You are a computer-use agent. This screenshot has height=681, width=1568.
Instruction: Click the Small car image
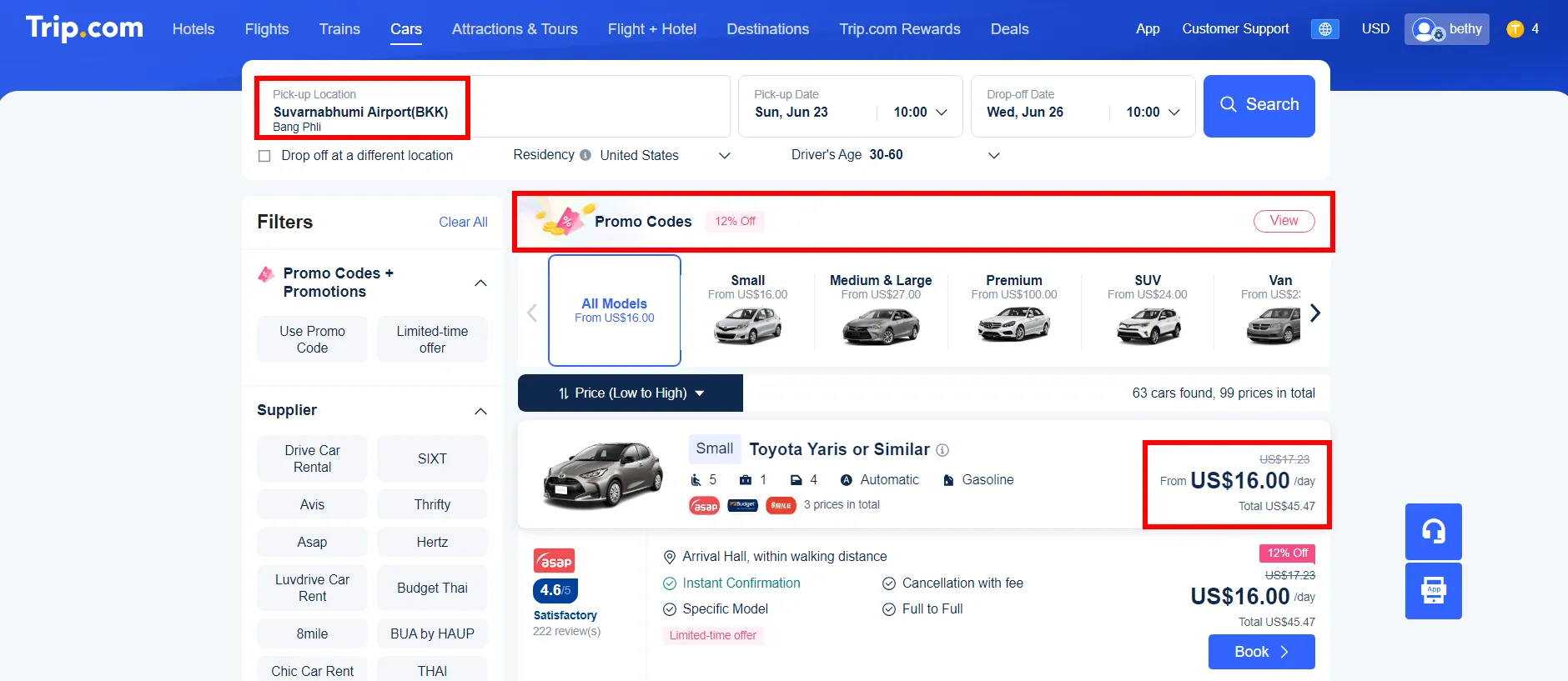pyautogui.click(x=748, y=324)
